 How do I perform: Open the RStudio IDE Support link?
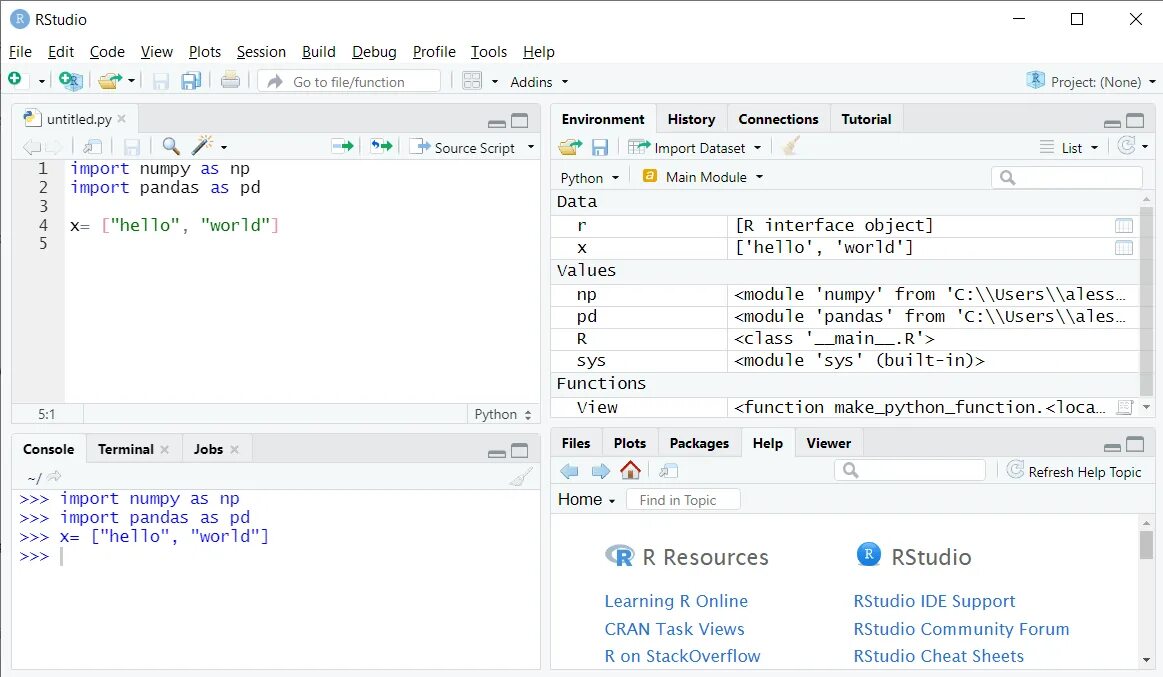tap(934, 601)
